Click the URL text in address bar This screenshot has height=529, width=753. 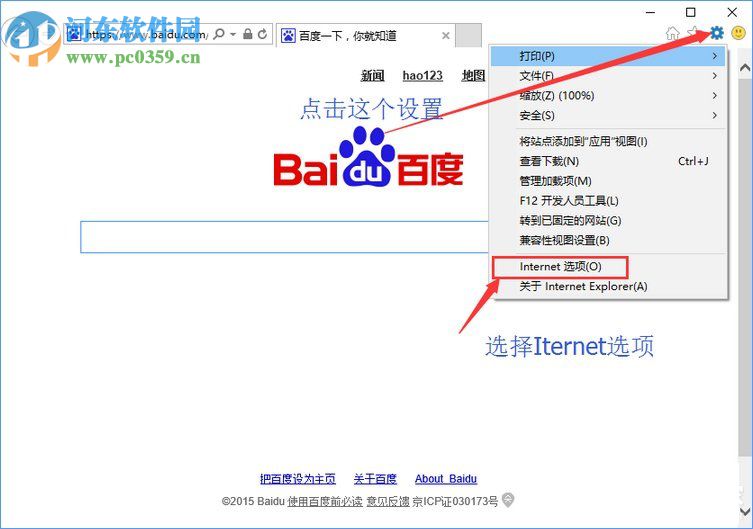coord(147,35)
